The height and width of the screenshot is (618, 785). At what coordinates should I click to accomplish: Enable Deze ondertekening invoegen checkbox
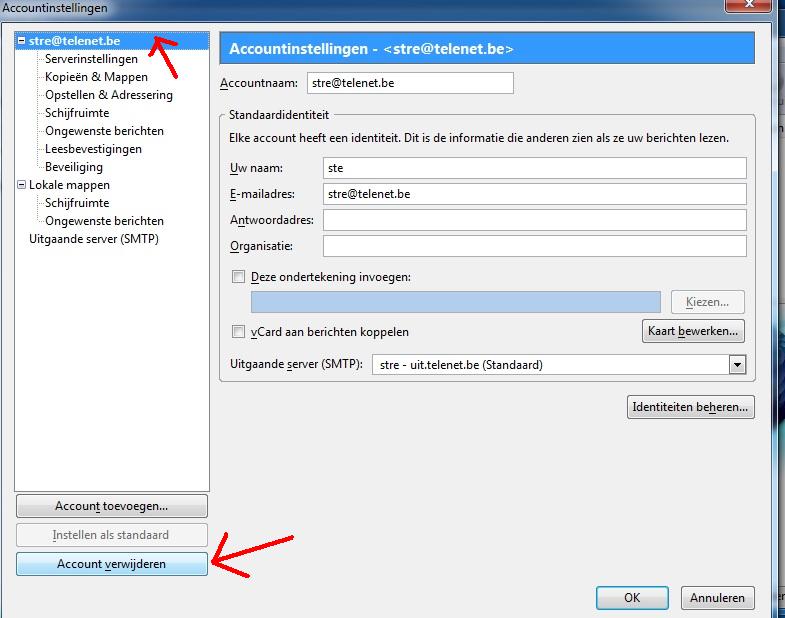[x=238, y=276]
